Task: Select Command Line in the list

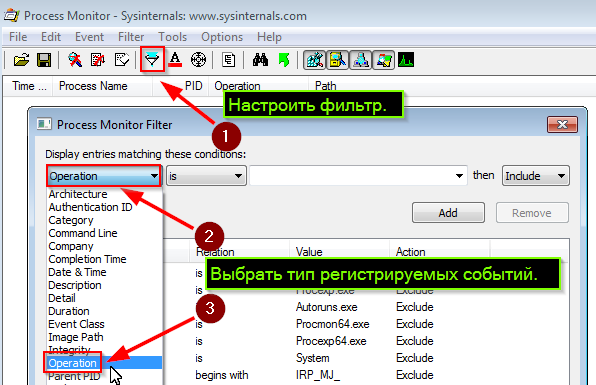Action: pos(105,233)
